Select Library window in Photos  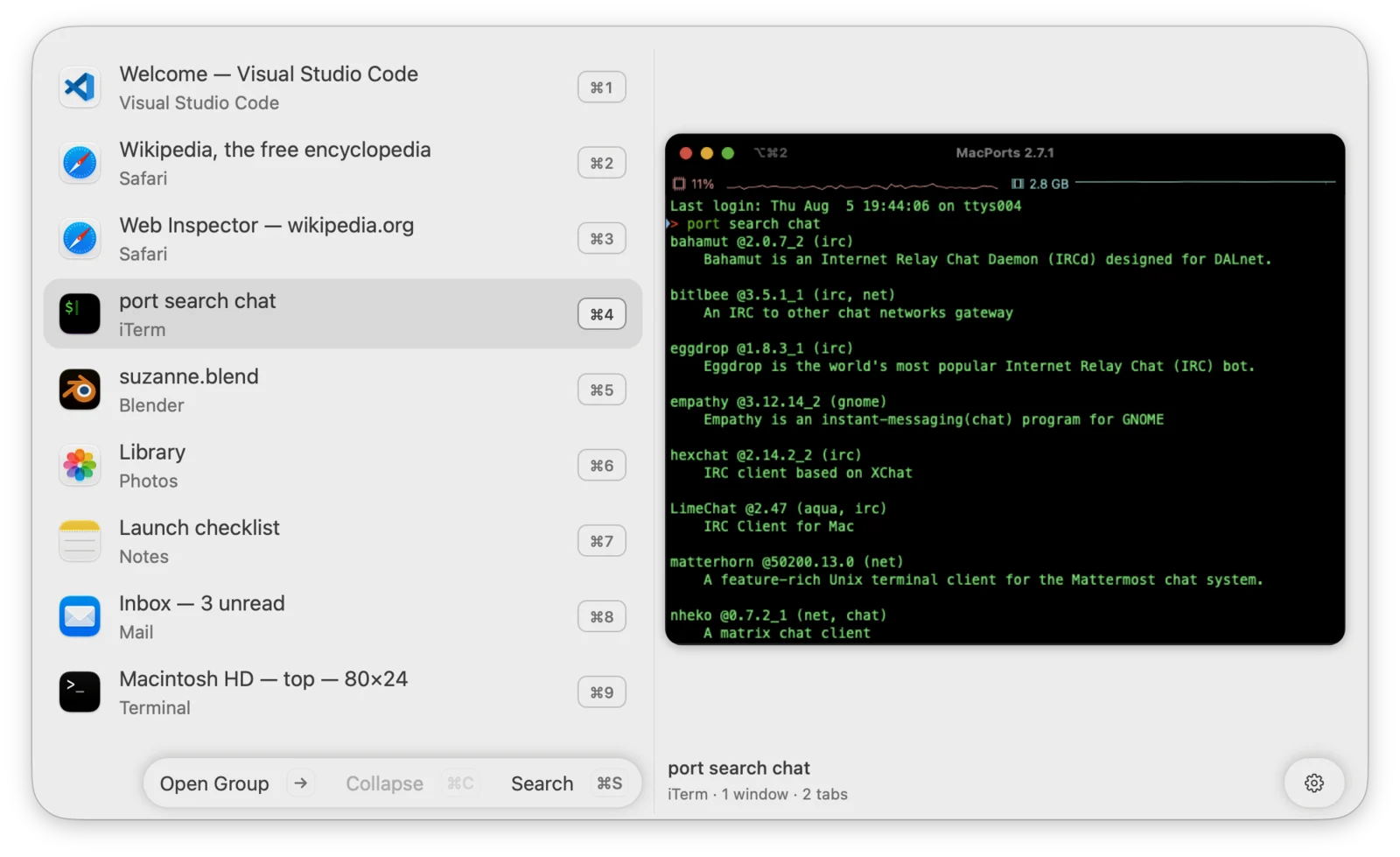tap(342, 465)
